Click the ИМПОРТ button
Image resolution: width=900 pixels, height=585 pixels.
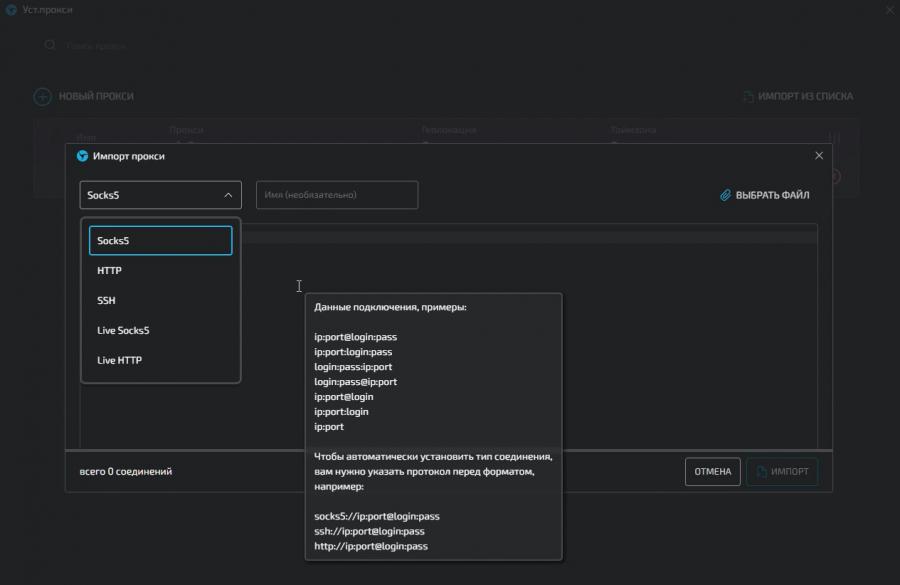point(782,471)
